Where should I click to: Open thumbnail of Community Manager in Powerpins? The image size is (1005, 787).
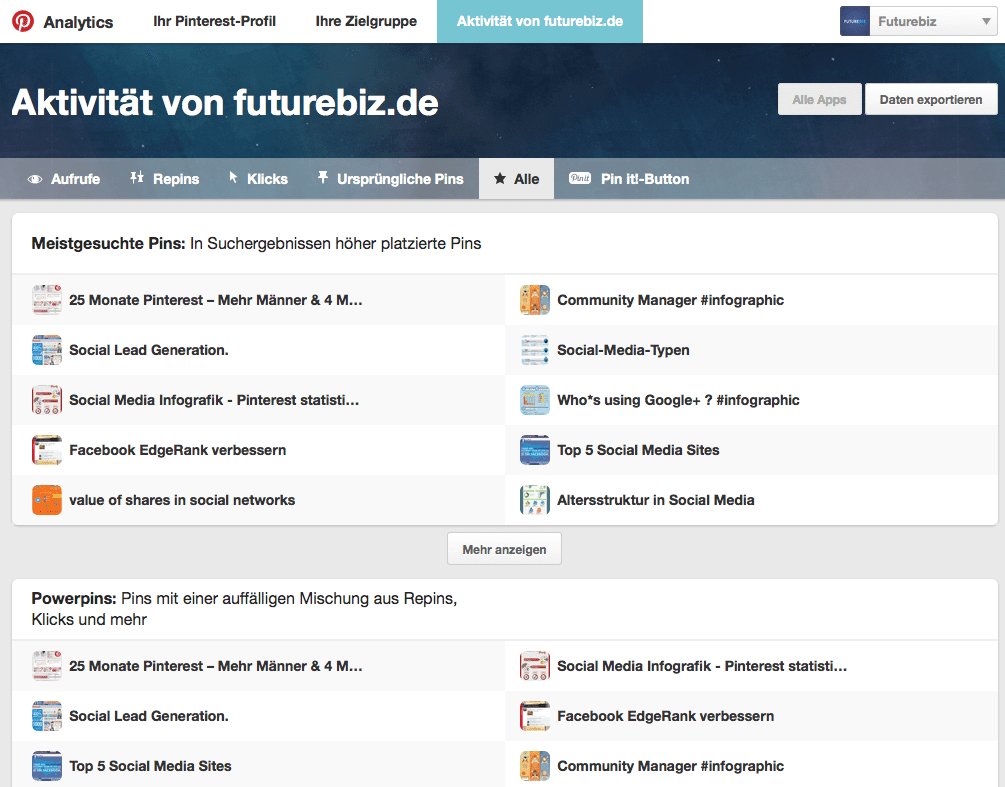(x=535, y=766)
